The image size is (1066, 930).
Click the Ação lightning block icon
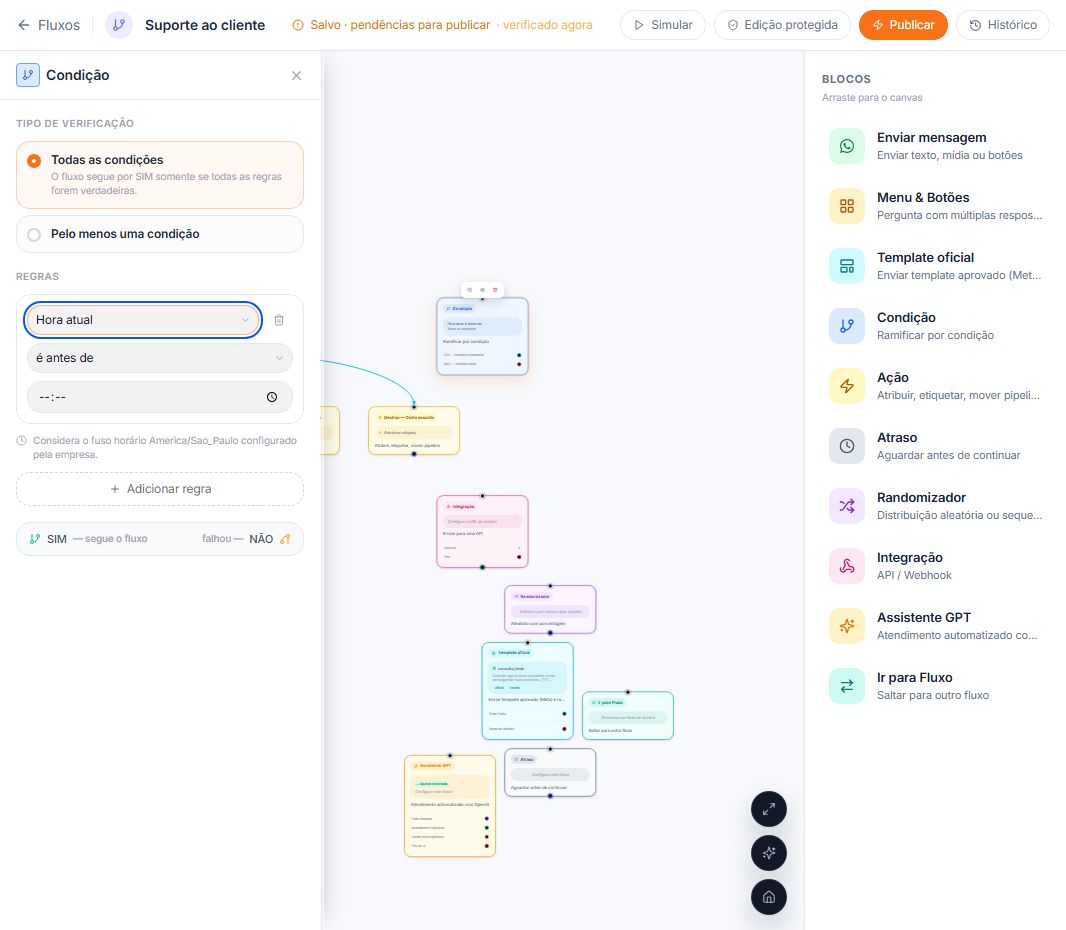[846, 386]
